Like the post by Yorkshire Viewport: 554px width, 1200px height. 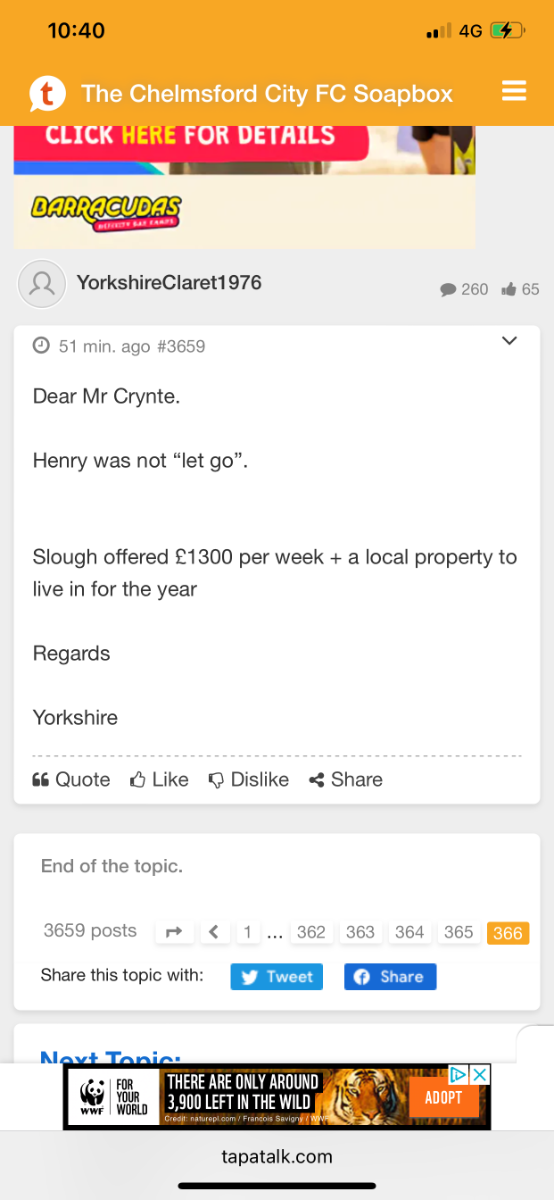159,780
